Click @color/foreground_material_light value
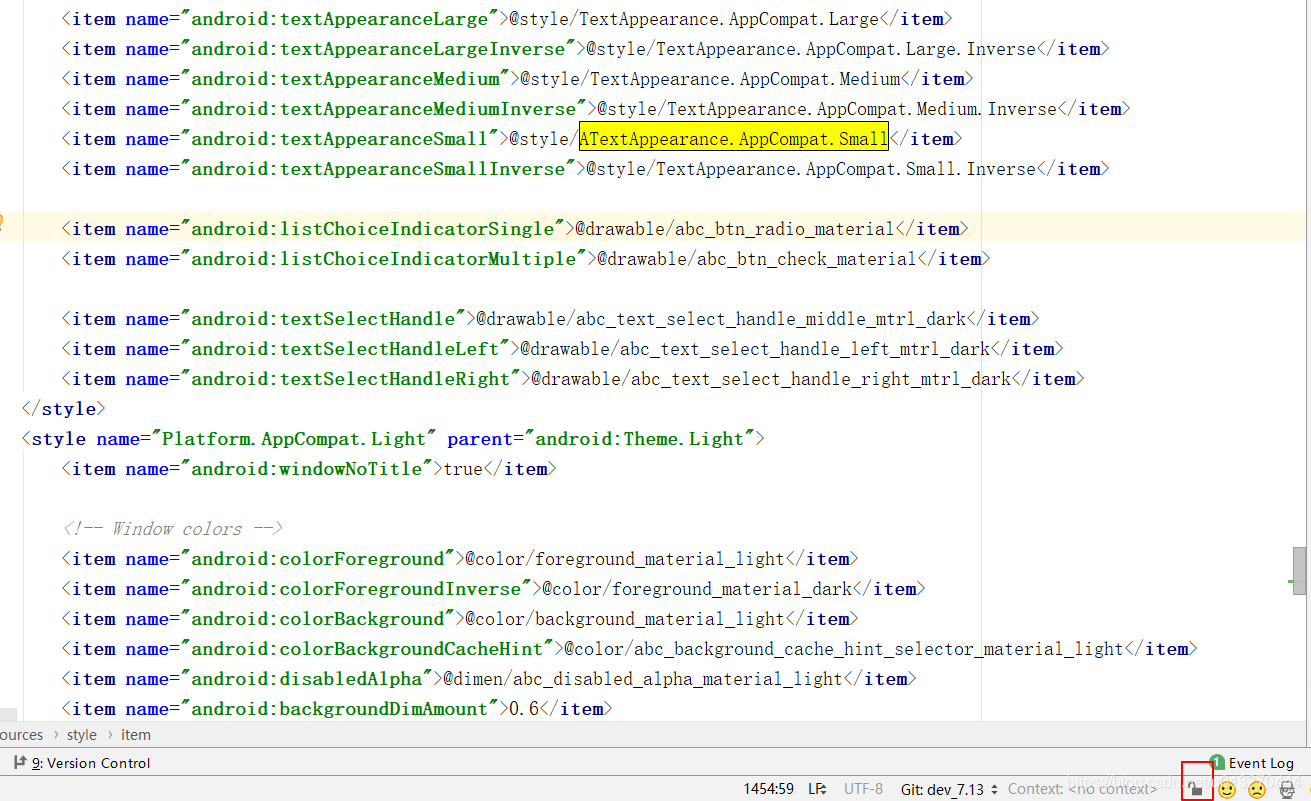The width and height of the screenshot is (1311, 801). [625, 559]
